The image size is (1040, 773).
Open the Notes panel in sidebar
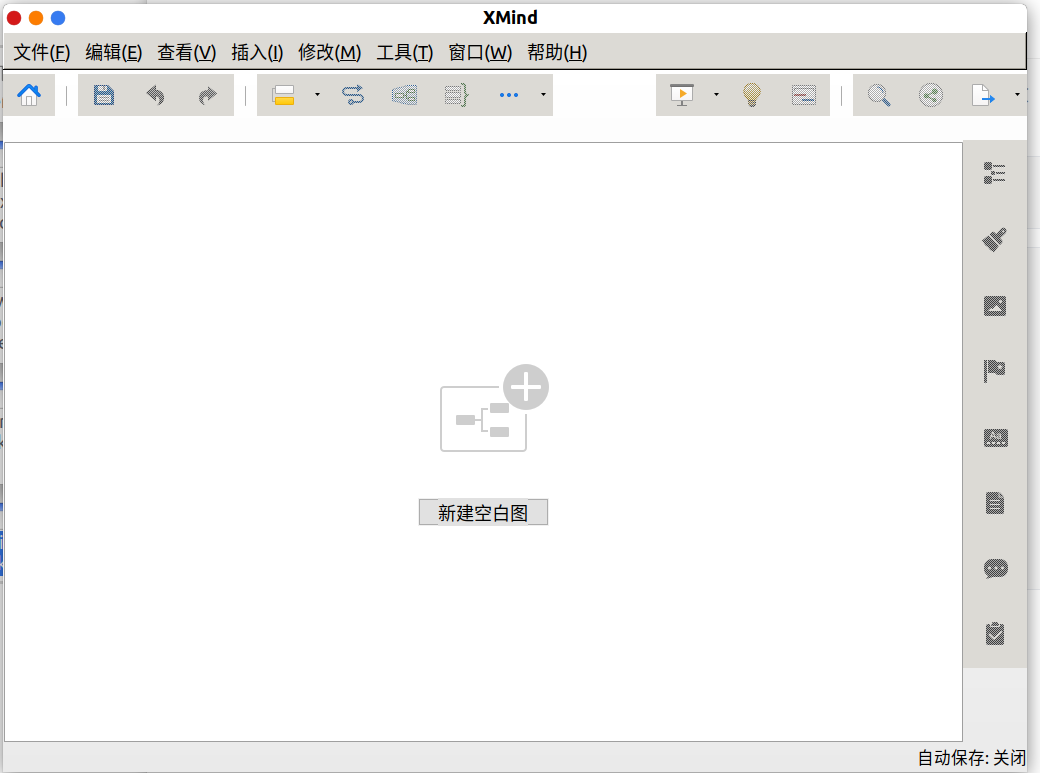pyautogui.click(x=994, y=503)
